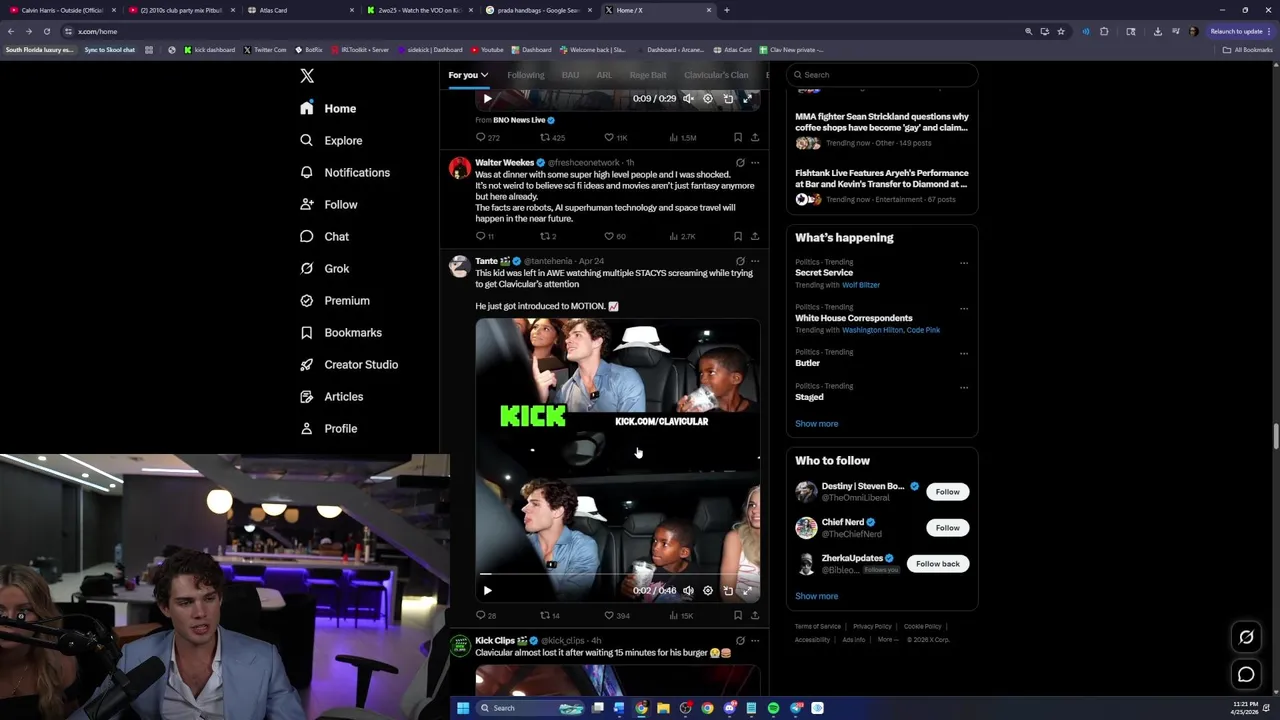The width and height of the screenshot is (1280, 720).
Task: Show more under Who to follow
Action: coord(816,596)
